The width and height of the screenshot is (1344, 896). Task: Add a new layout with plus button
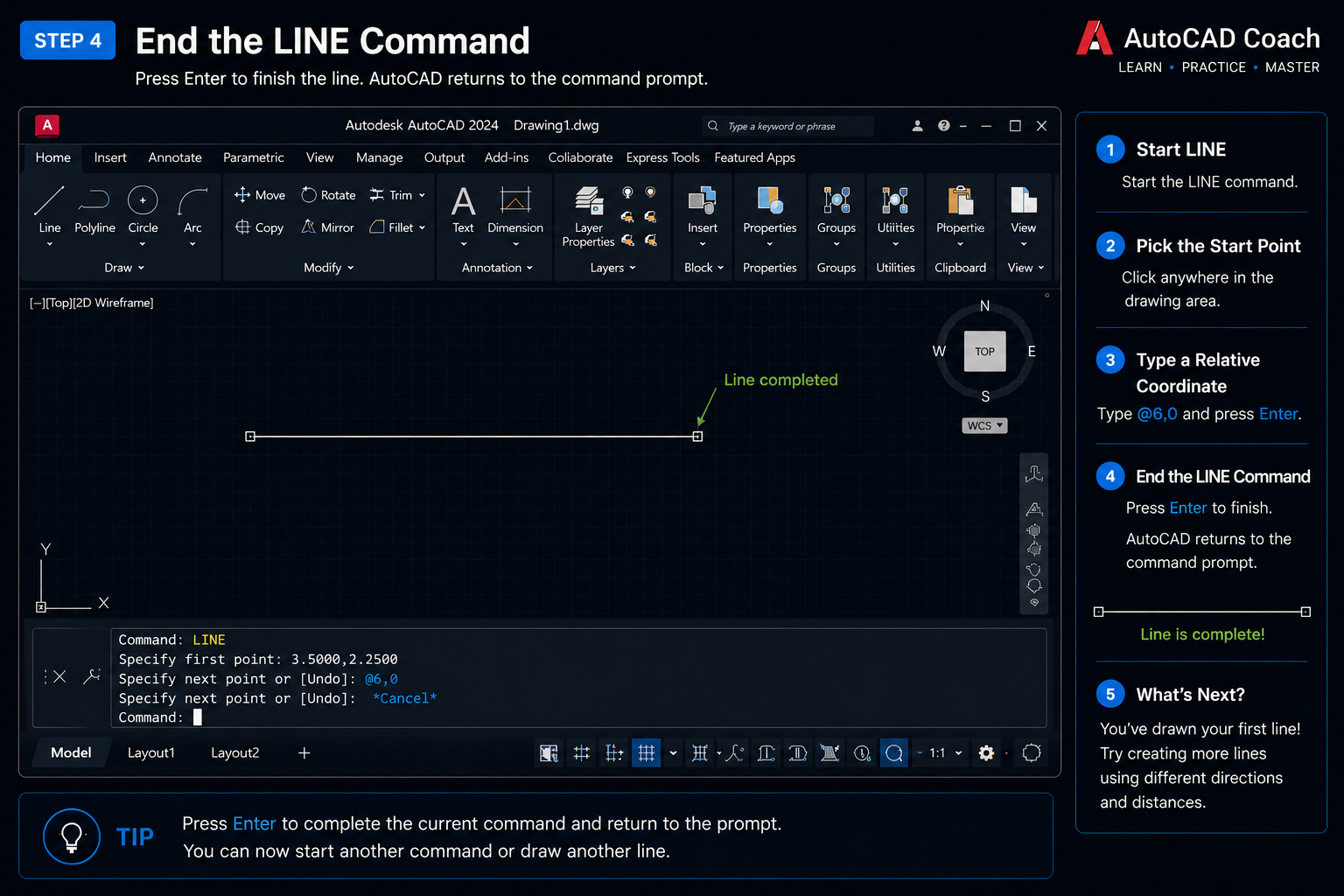[x=304, y=752]
